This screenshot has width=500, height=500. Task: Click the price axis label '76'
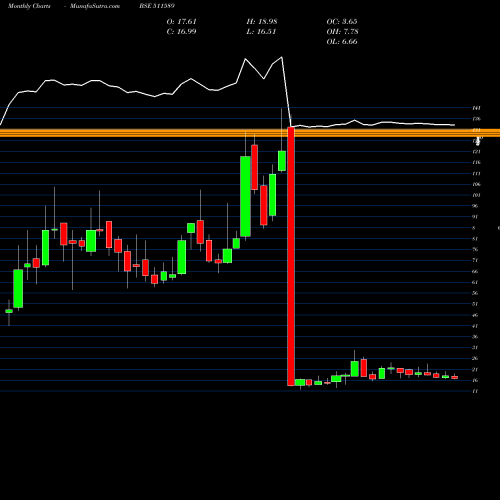point(475,249)
